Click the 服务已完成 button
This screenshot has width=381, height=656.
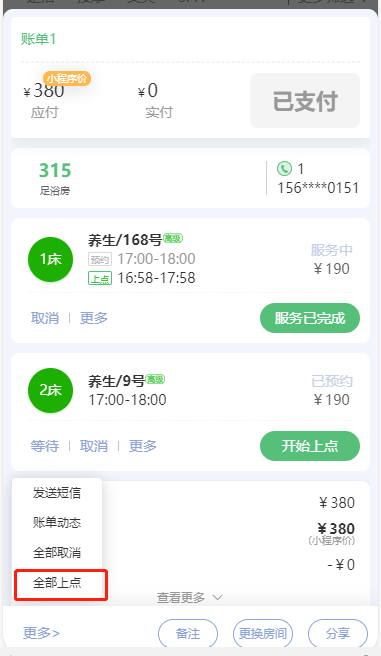point(310,318)
